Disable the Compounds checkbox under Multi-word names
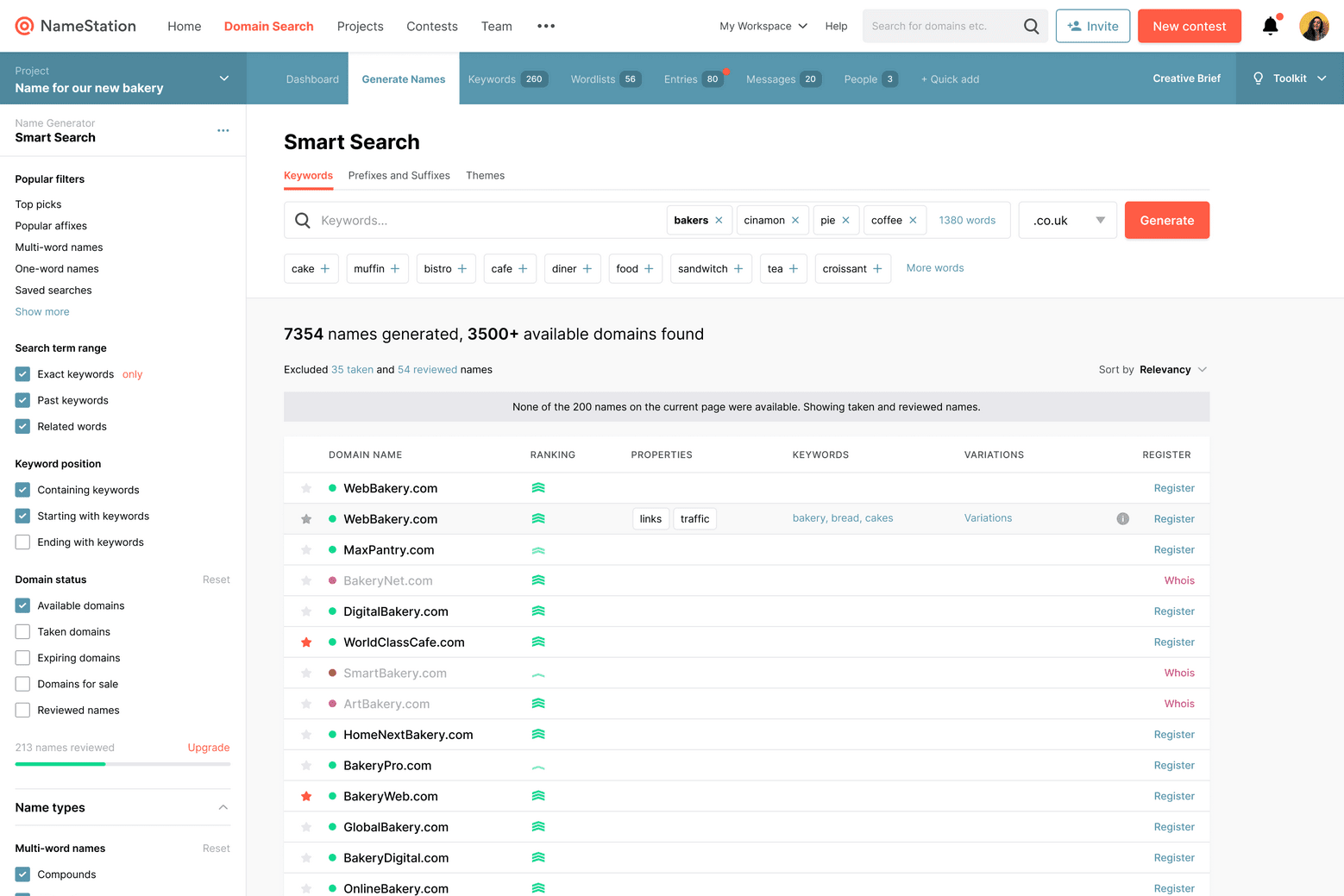The image size is (1344, 896). (22, 874)
